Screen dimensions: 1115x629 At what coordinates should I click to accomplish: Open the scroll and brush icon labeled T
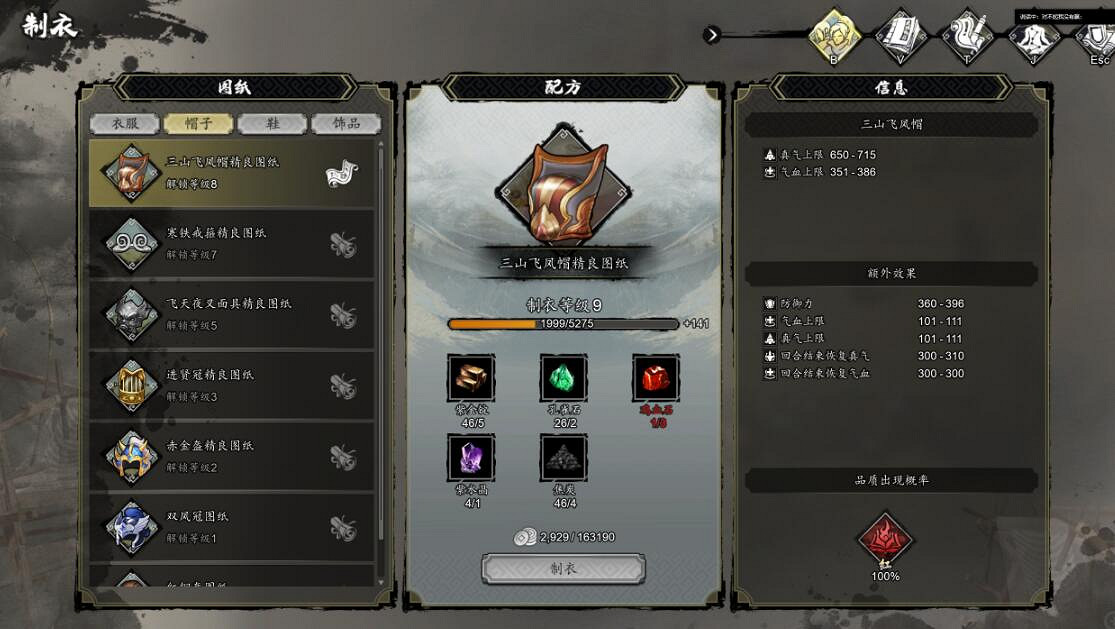967,36
